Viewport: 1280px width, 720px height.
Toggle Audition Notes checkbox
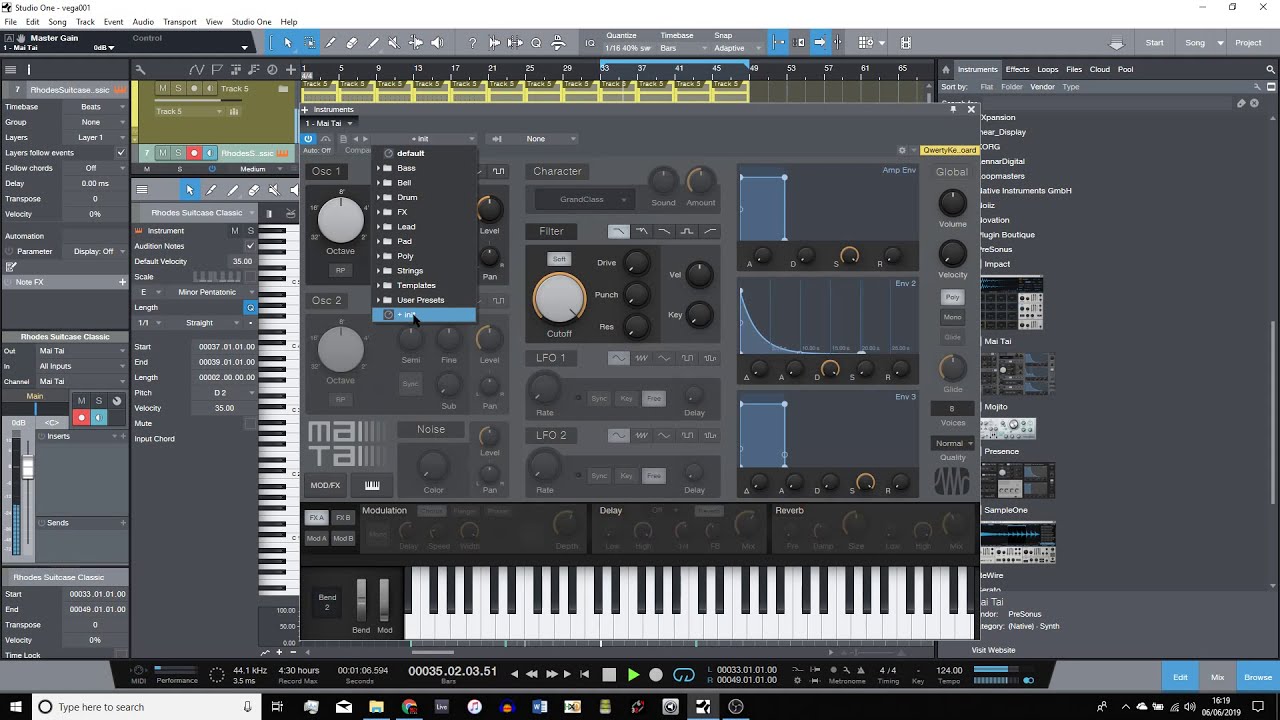coord(250,246)
